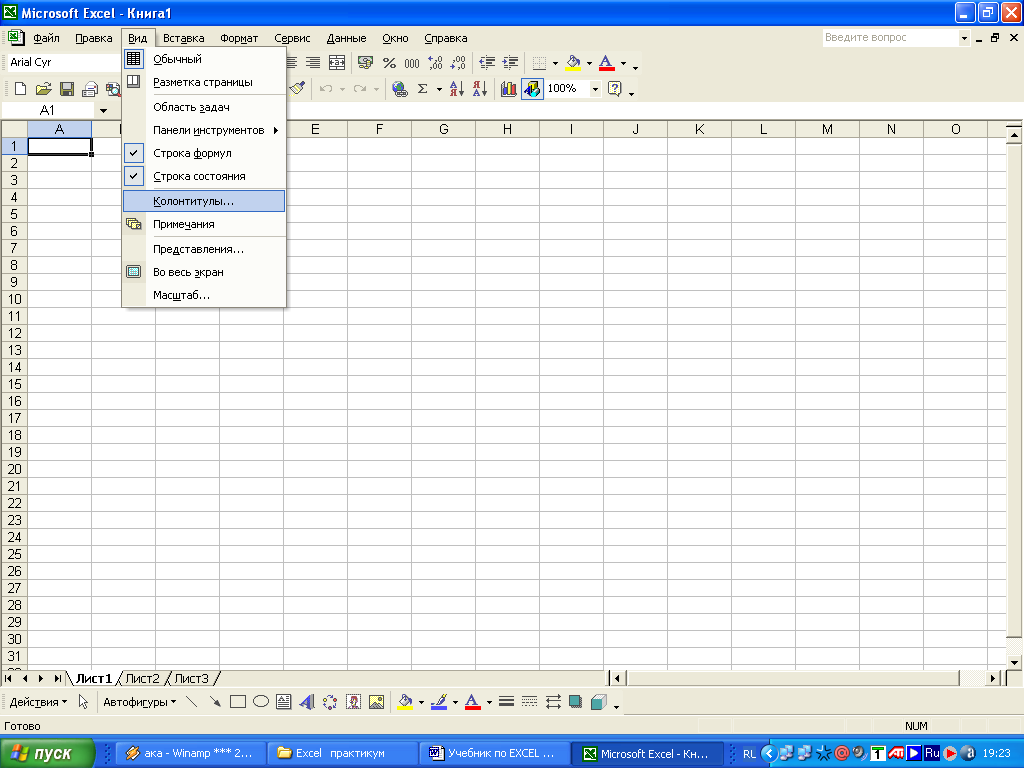
Task: Switch to Обычный view mode
Action: click(x=204, y=59)
